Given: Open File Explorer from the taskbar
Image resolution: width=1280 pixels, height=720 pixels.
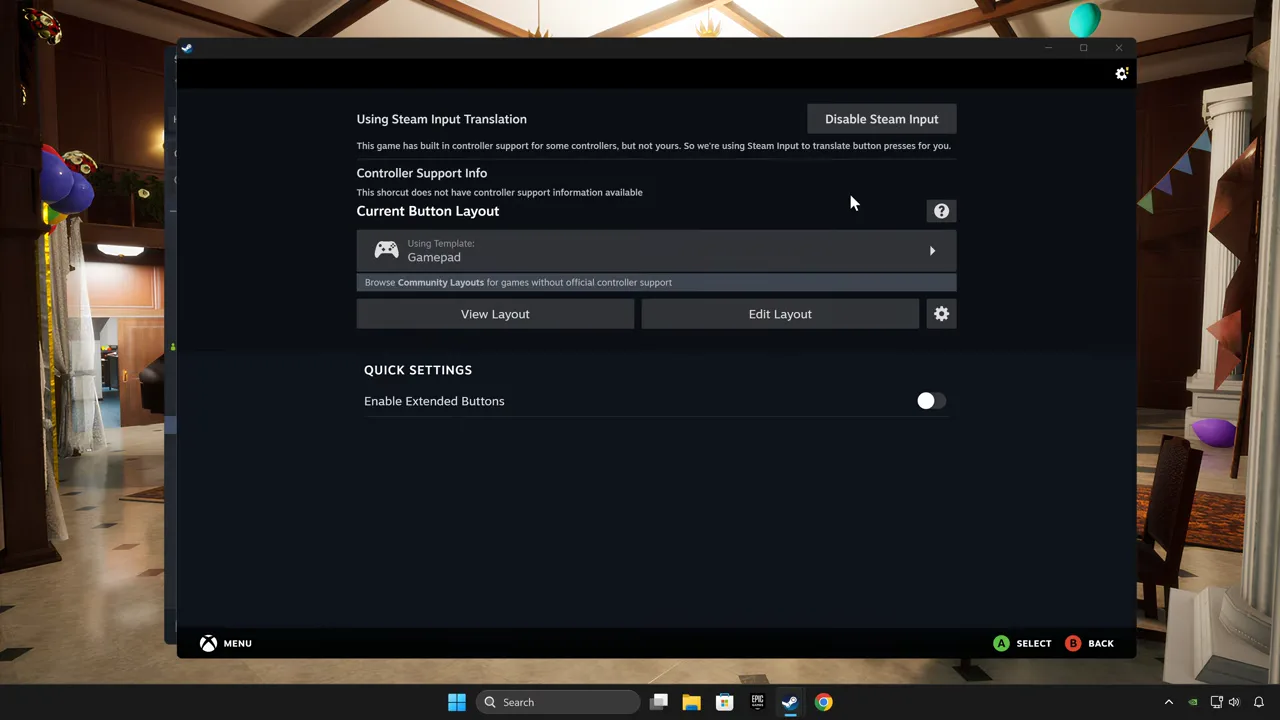Looking at the screenshot, I should tap(691, 702).
